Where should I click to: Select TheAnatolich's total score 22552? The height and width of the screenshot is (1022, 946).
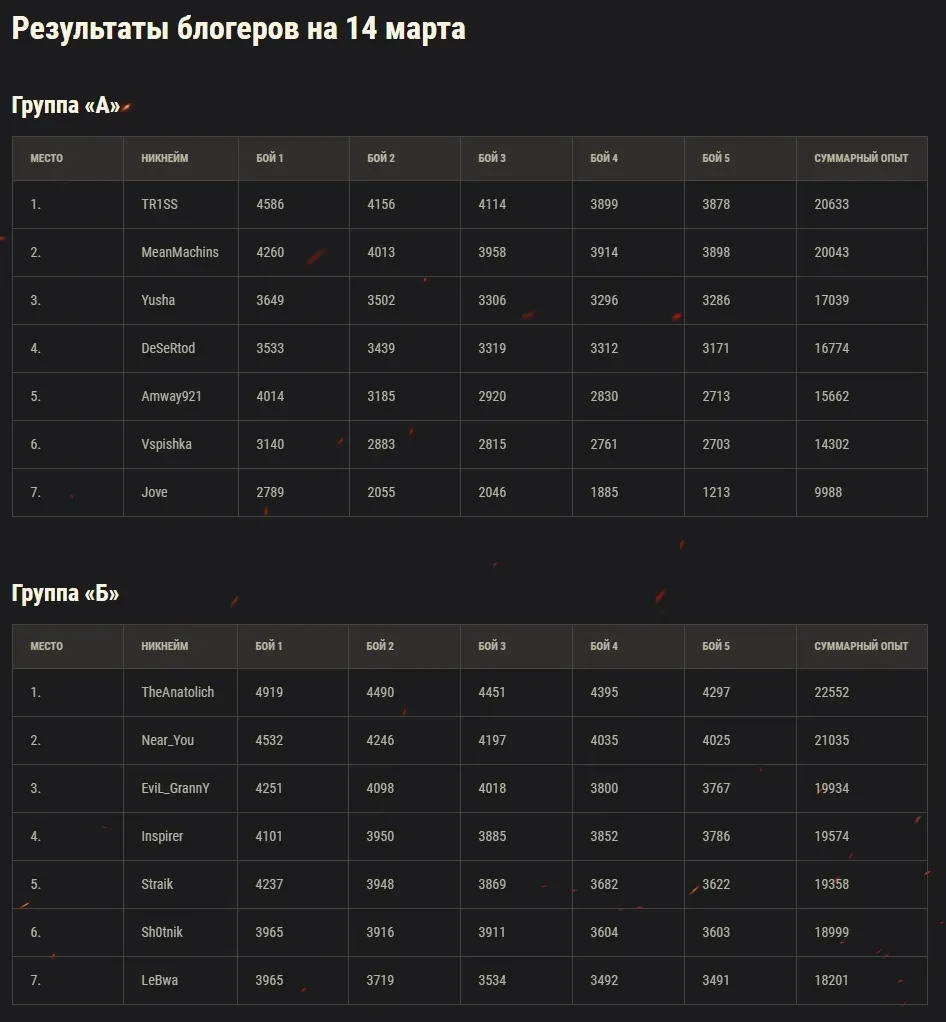(x=832, y=692)
